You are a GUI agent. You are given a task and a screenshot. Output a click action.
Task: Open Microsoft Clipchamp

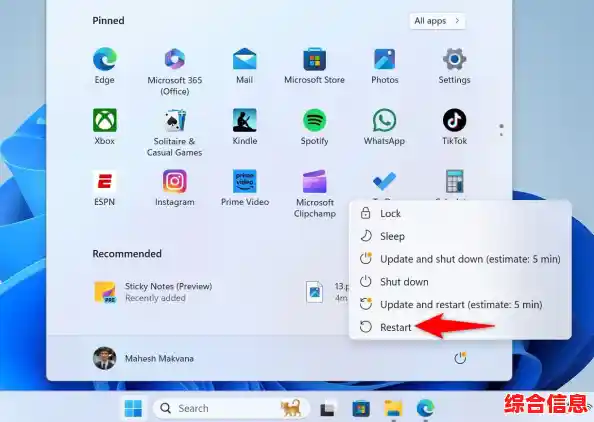314,194
